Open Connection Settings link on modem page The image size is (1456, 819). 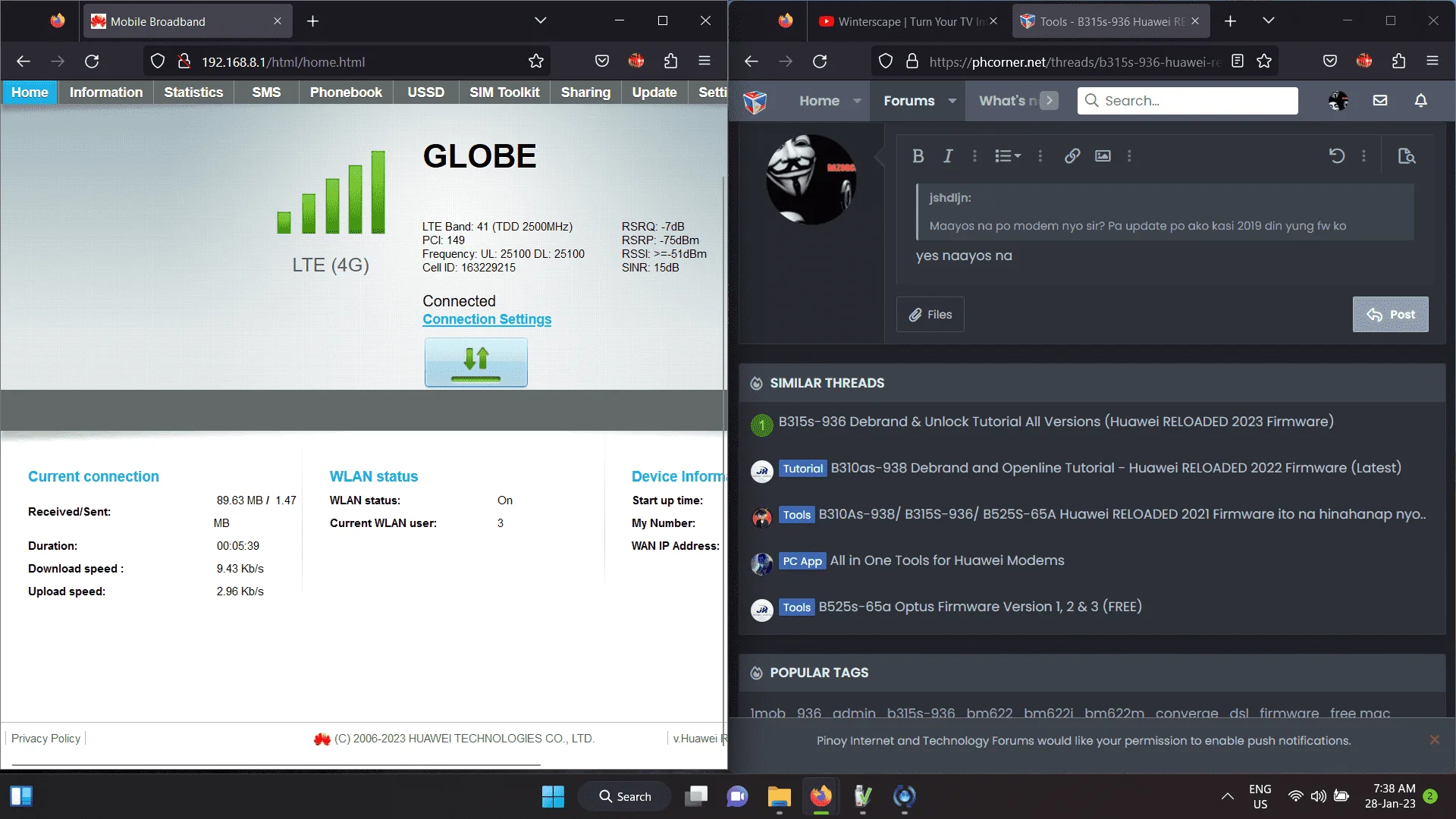pos(487,319)
